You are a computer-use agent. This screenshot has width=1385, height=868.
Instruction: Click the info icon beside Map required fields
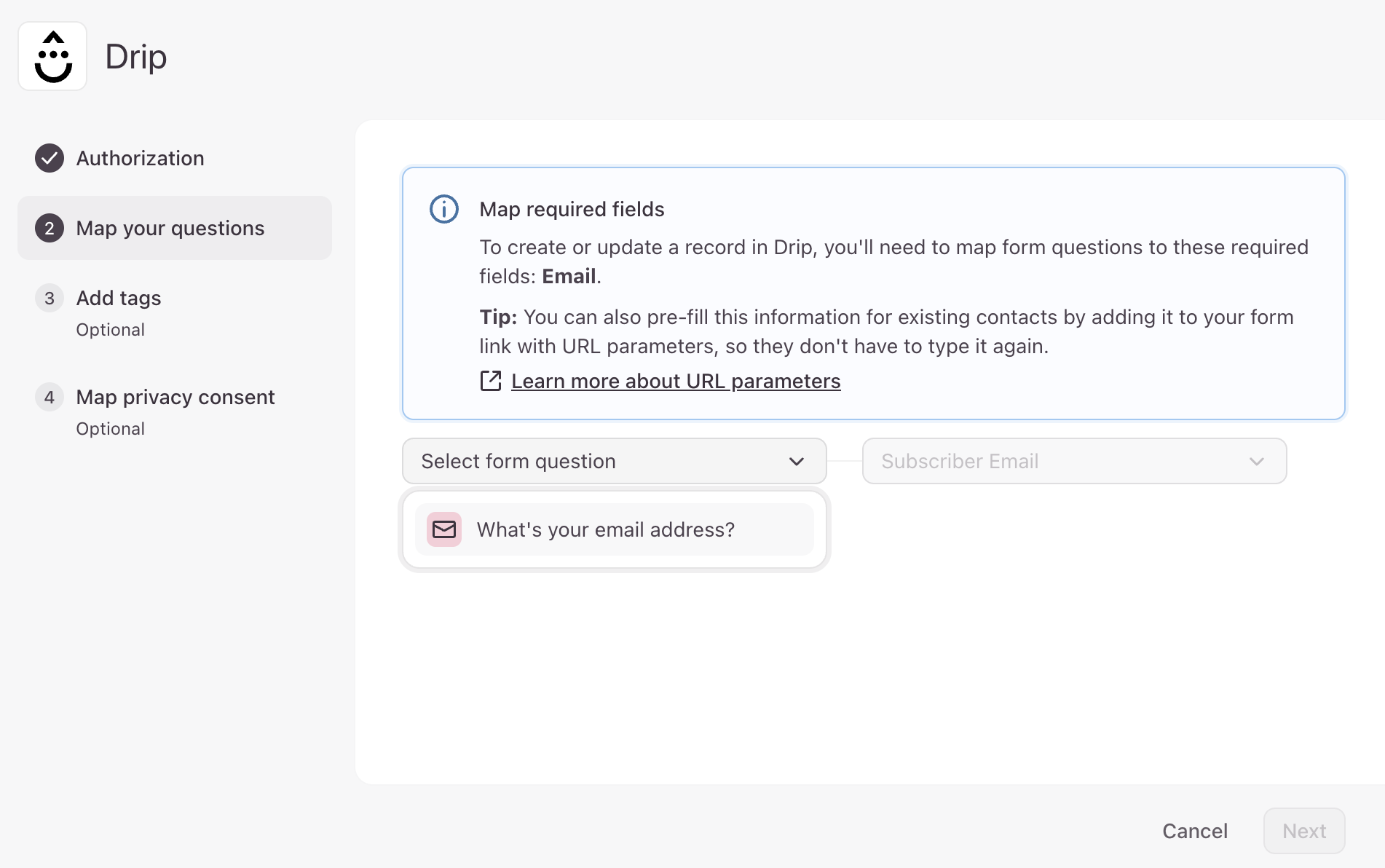[444, 209]
